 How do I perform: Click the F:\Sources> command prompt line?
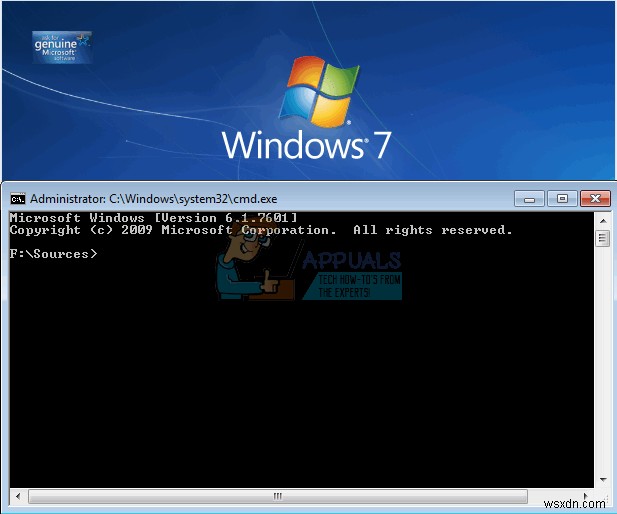[x=54, y=254]
